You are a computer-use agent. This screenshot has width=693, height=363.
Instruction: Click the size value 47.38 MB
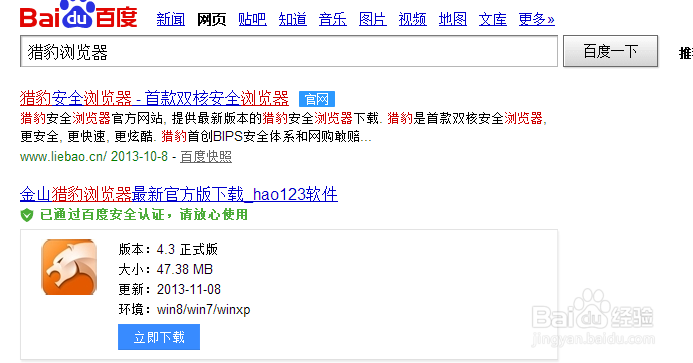(185, 269)
